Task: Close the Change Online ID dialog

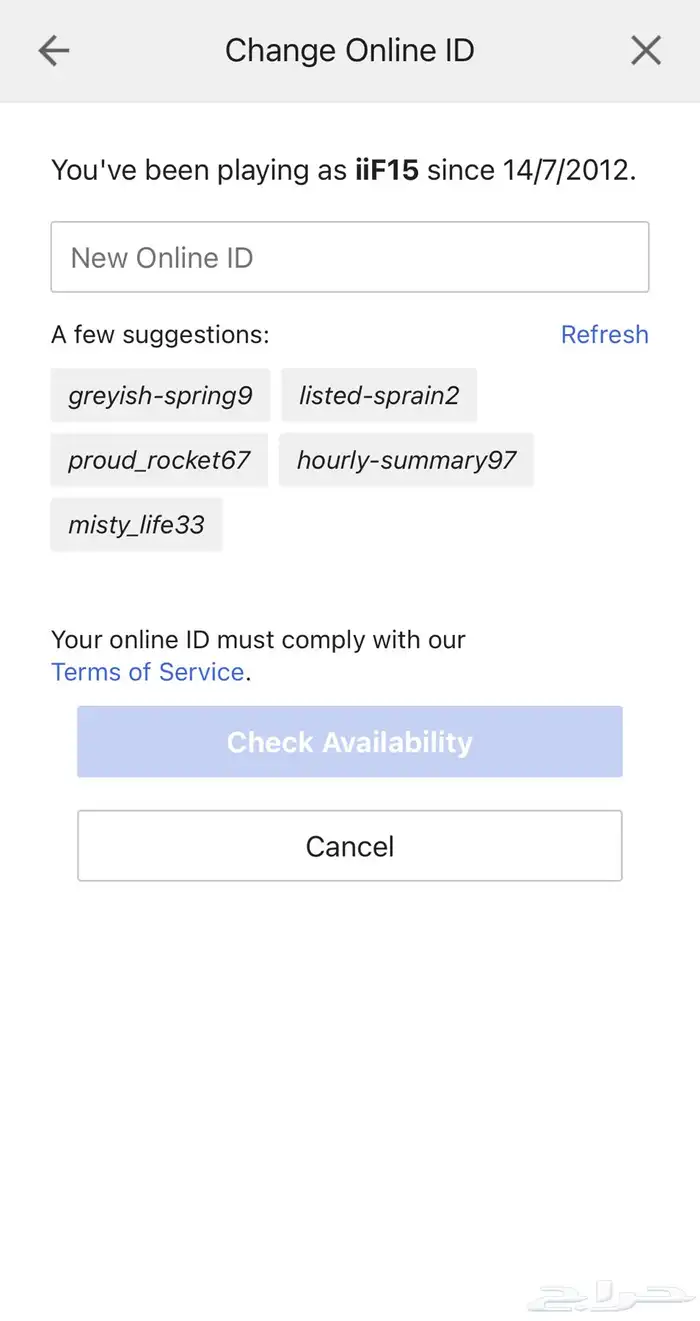Action: tap(646, 51)
